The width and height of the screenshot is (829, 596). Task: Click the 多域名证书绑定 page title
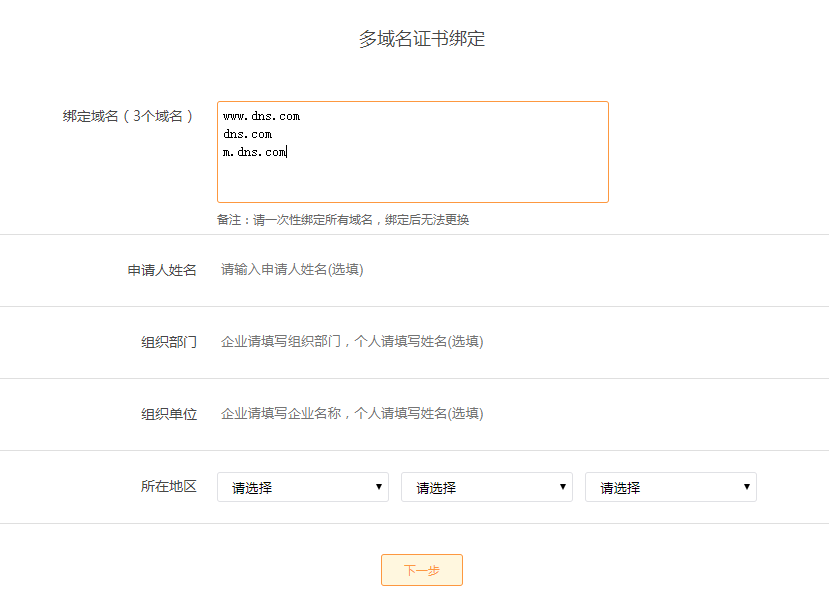422,39
